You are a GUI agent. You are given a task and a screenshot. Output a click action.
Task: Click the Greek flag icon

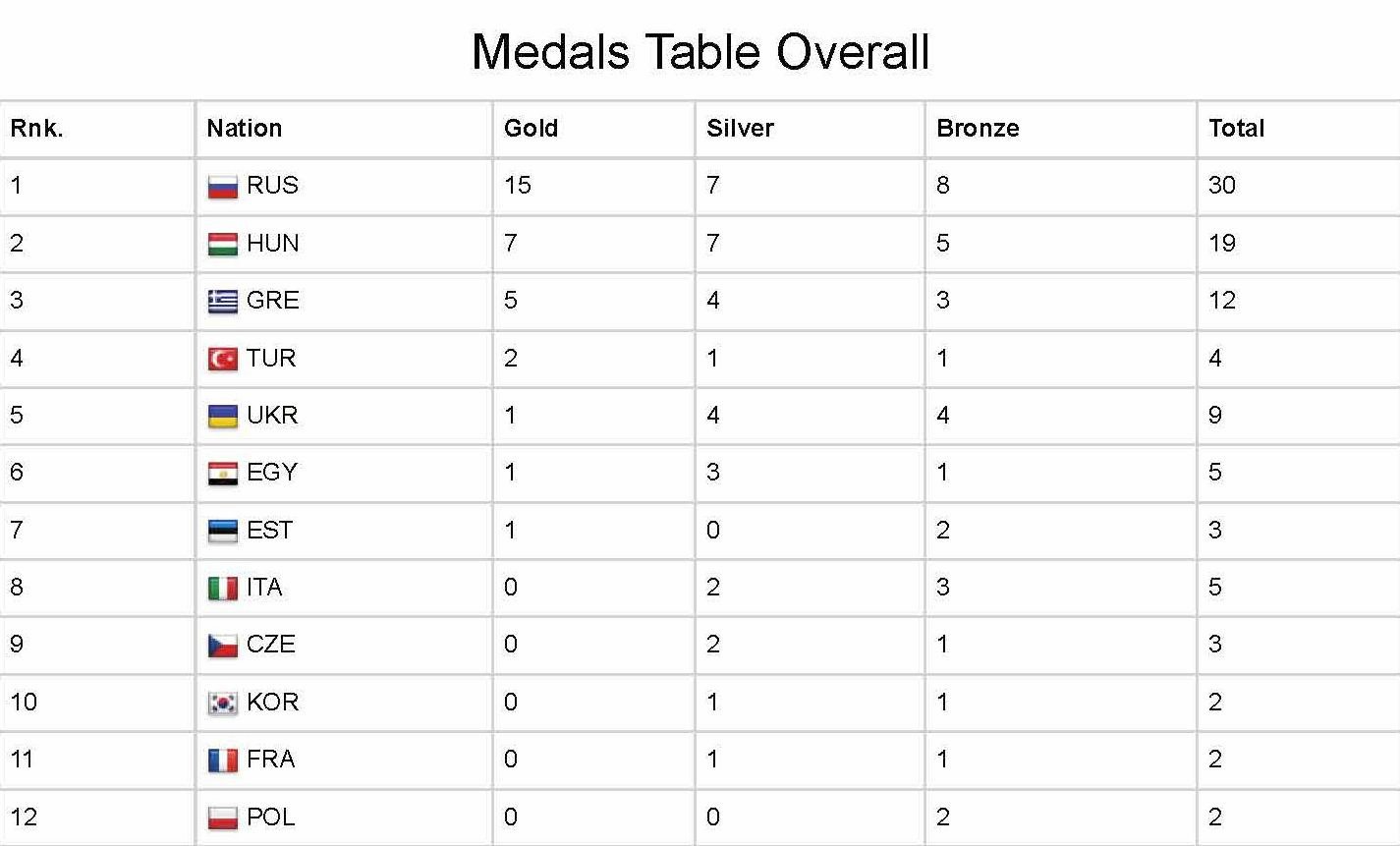[x=223, y=302]
